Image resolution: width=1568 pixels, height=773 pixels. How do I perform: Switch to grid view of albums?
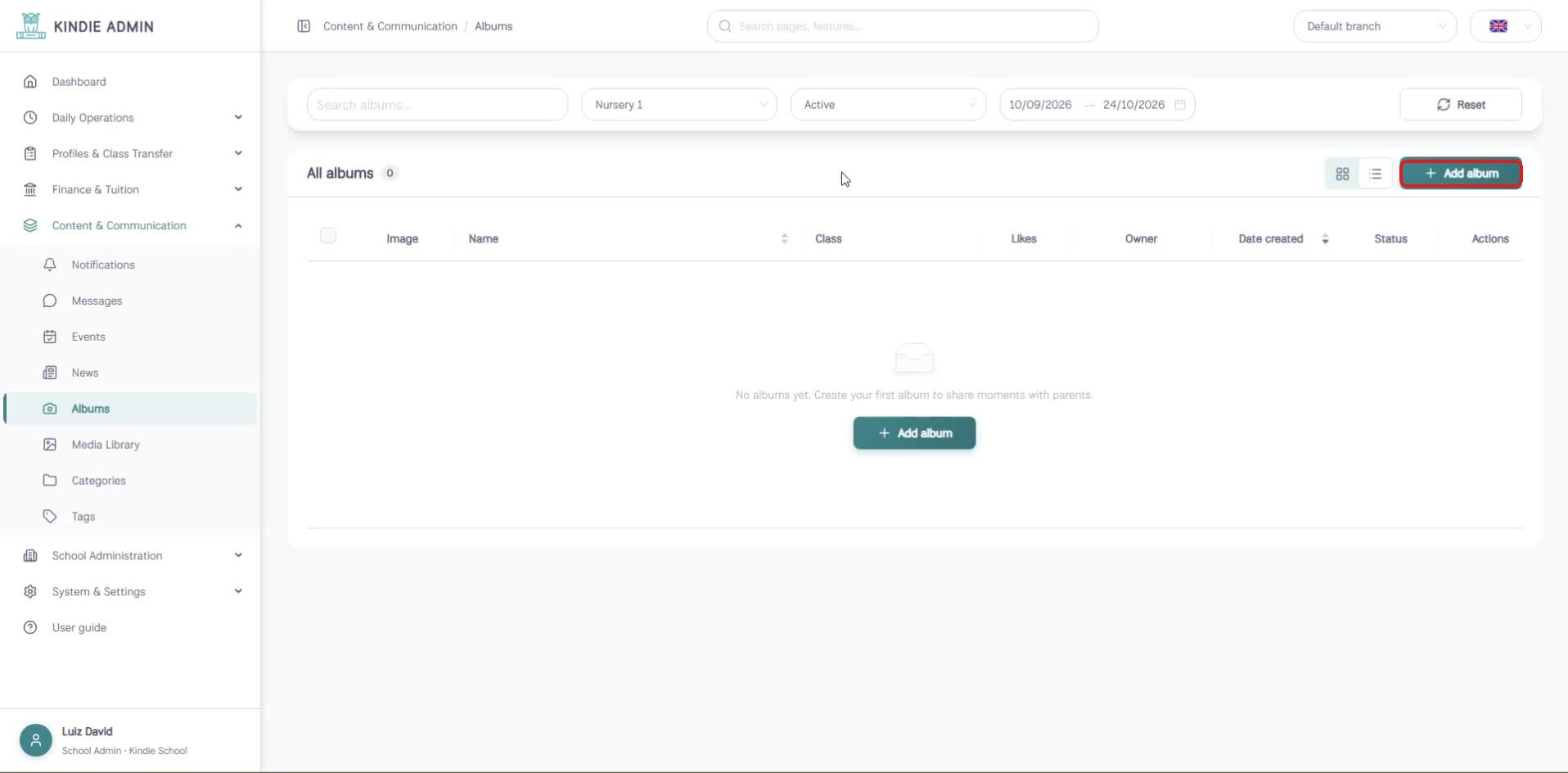click(1342, 174)
